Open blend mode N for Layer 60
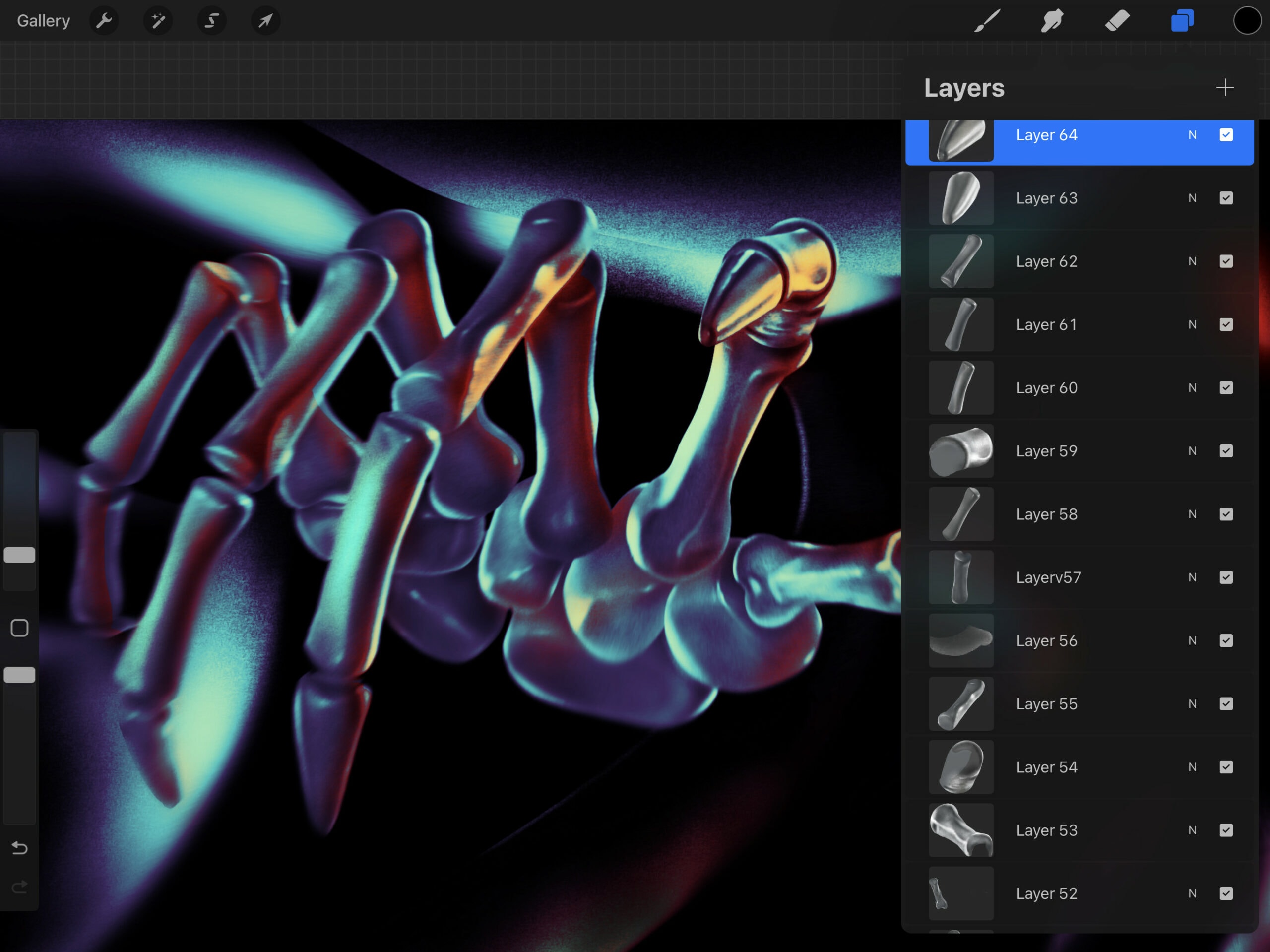This screenshot has height=952, width=1270. [x=1193, y=388]
